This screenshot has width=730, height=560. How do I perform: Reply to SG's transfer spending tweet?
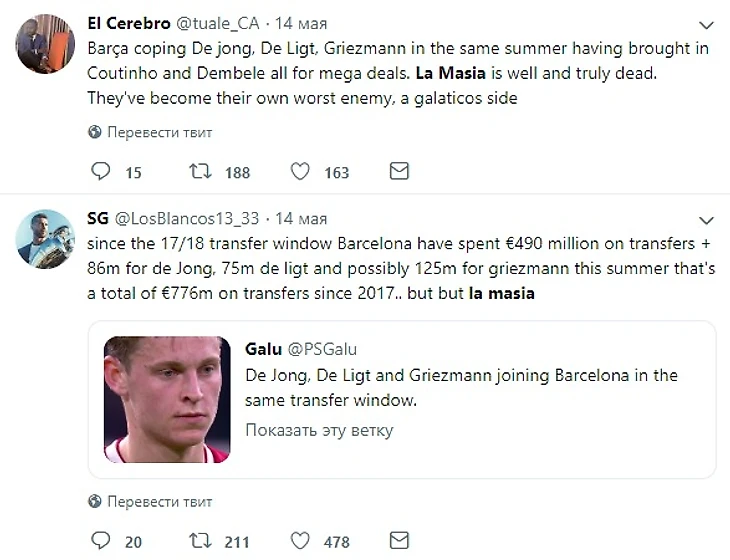point(100,541)
